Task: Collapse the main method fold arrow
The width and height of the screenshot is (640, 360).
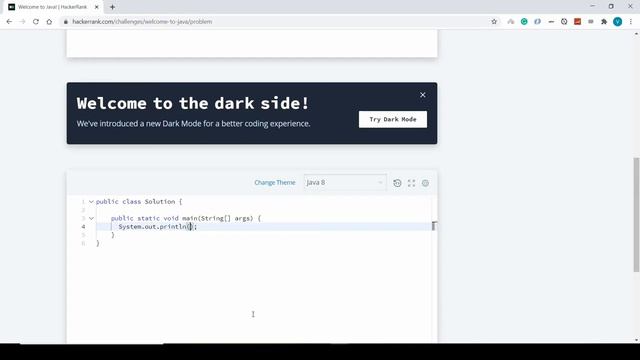Action: tap(91, 218)
